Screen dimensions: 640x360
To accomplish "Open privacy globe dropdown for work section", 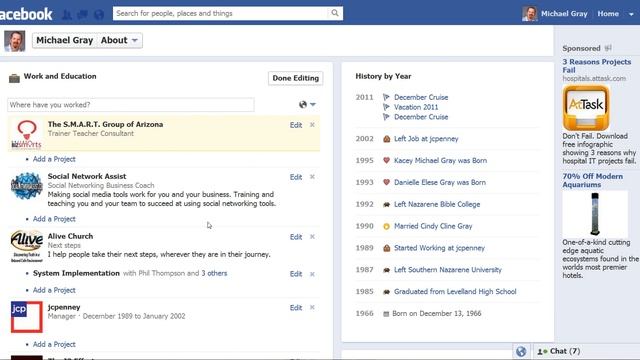I will coord(307,104).
